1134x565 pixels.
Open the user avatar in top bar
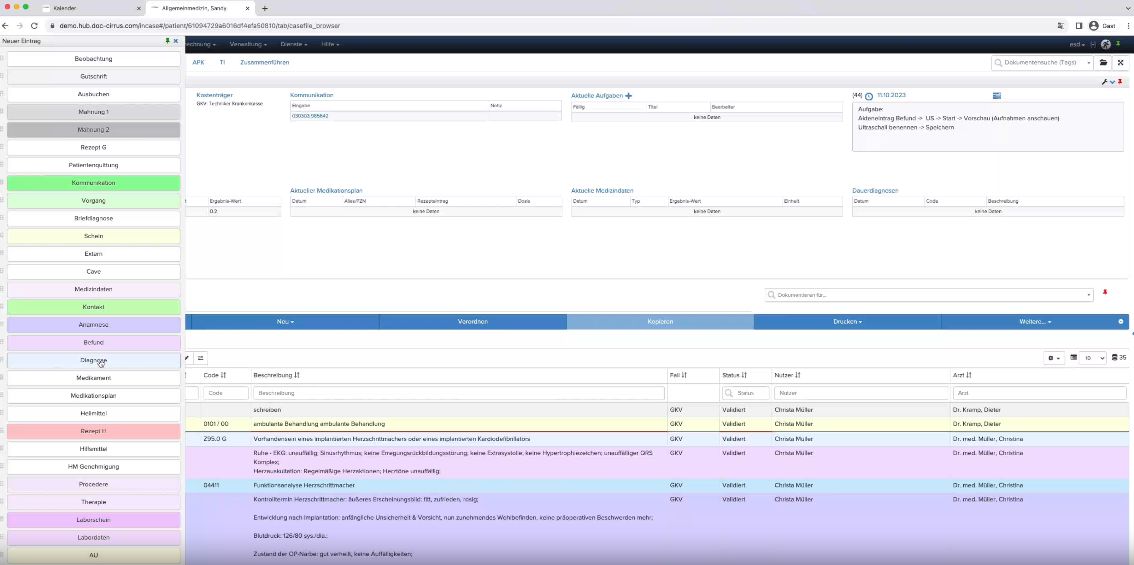tap(1106, 44)
